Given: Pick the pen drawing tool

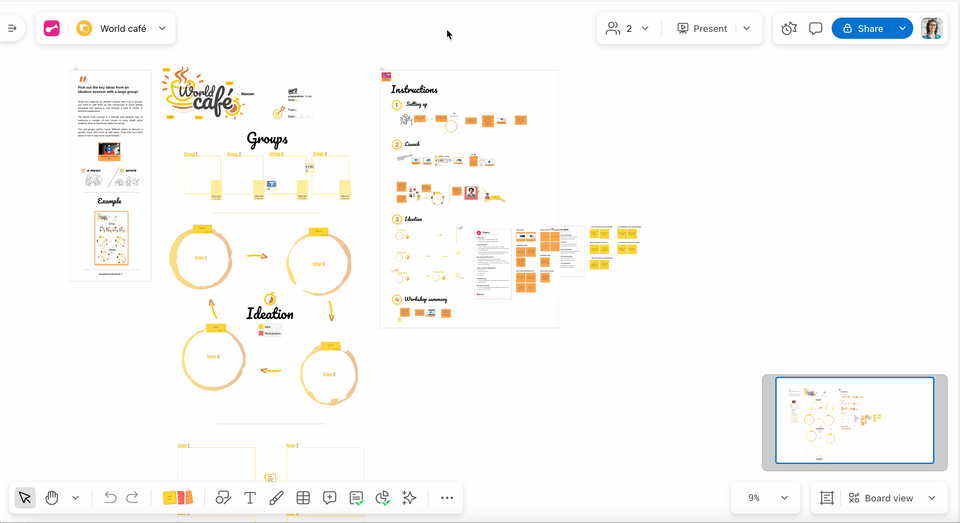Looking at the screenshot, I should tap(277, 498).
